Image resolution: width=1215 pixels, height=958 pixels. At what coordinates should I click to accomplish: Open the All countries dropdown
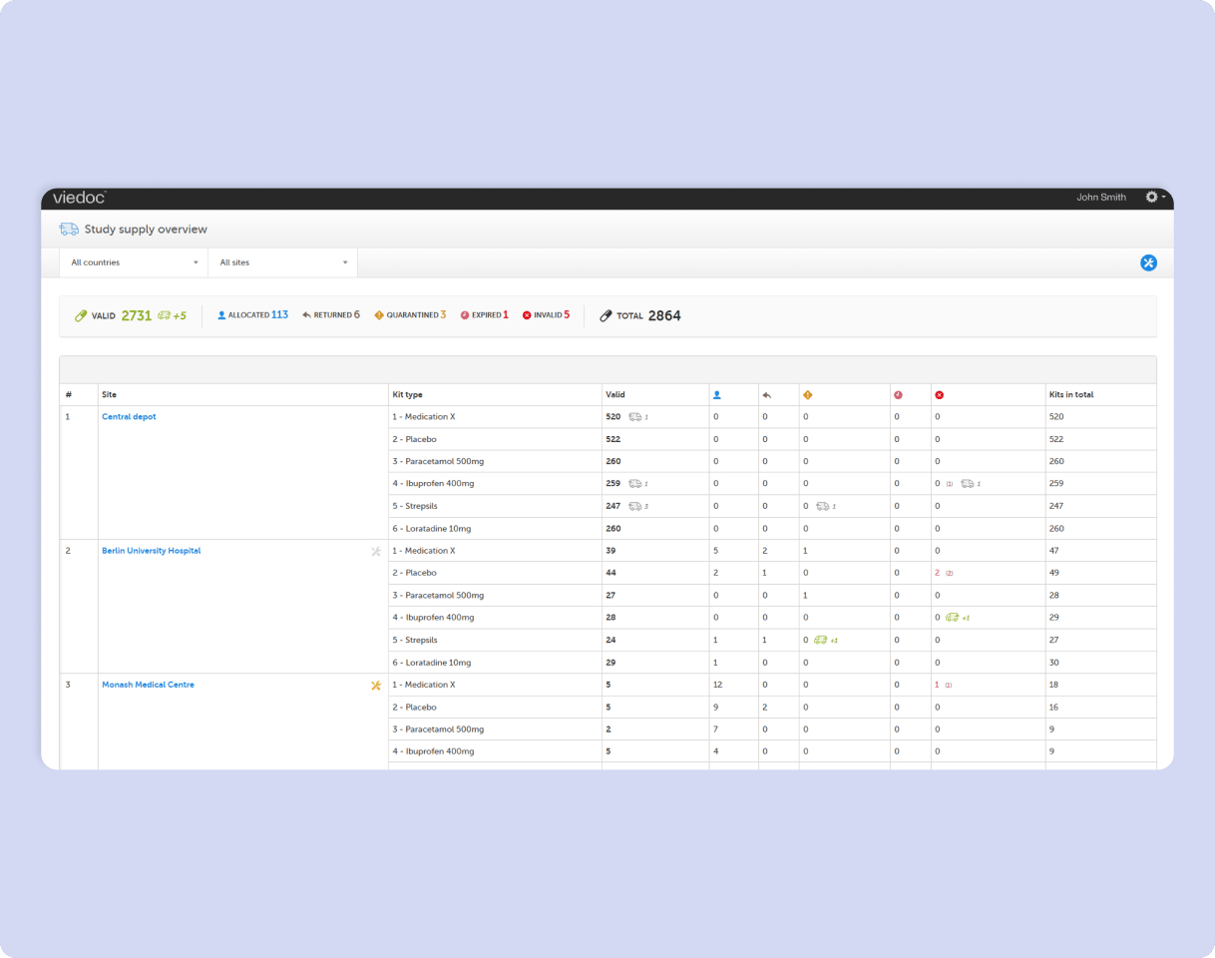pyautogui.click(x=134, y=263)
